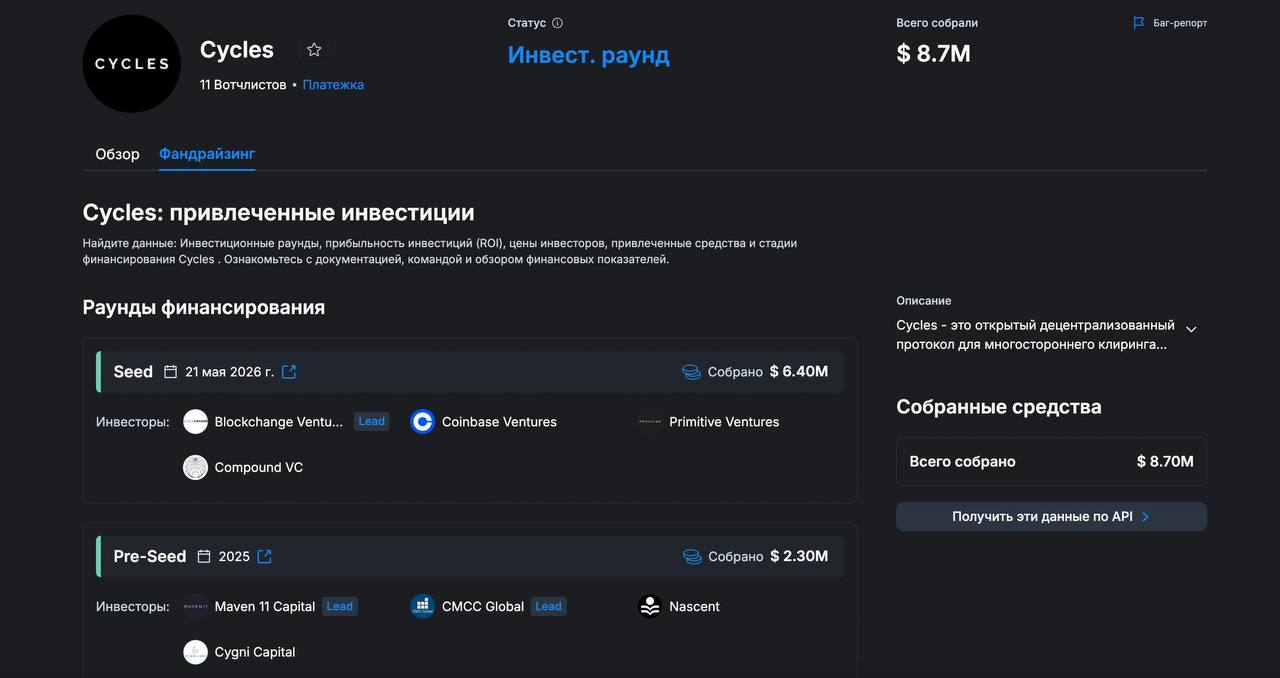This screenshot has height=678, width=1280.
Task: Click the Cygni Capital logo icon
Action: (195, 652)
